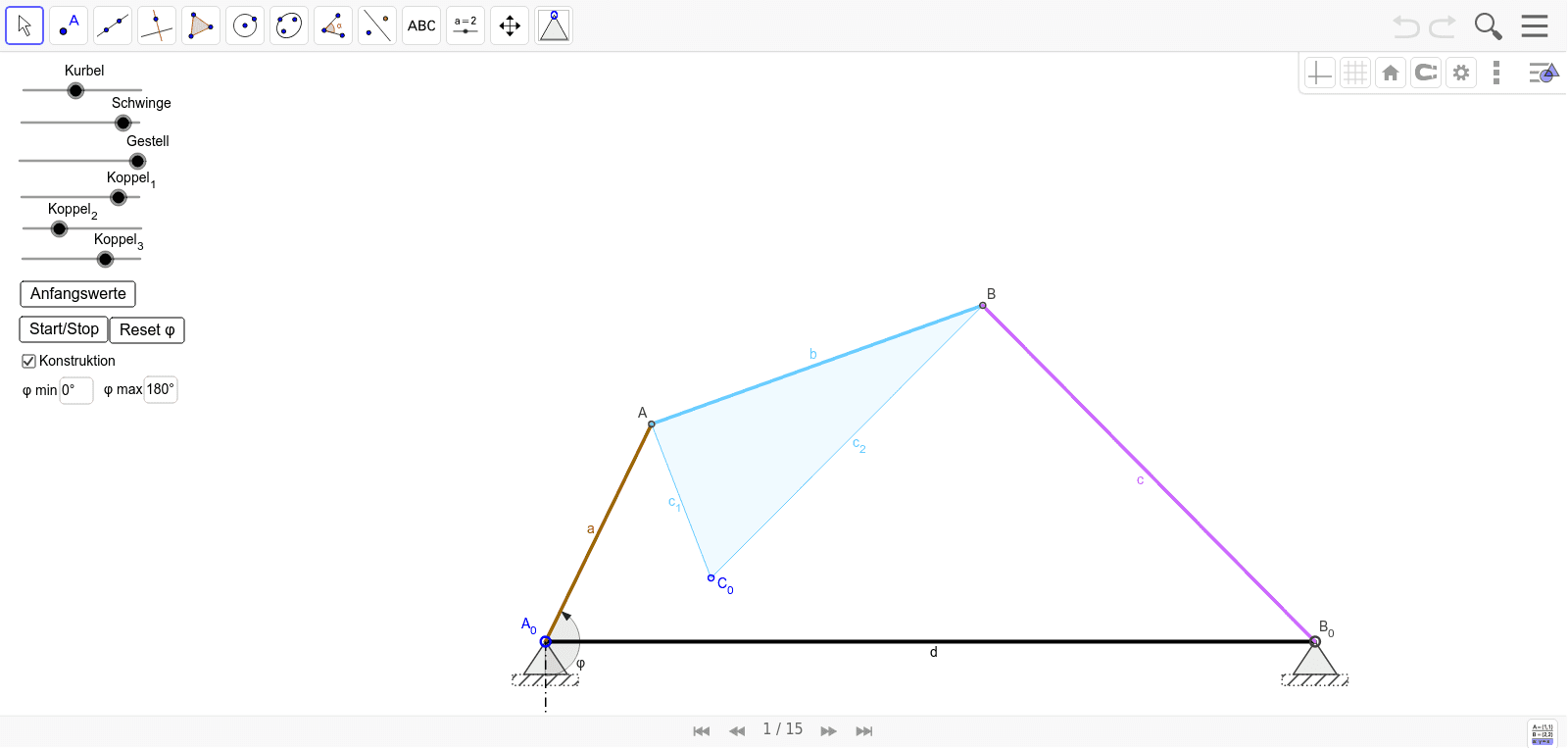Screen dimensions: 1568x748
Task: Adjust the Koppel 3 slider handle
Action: coord(105,259)
